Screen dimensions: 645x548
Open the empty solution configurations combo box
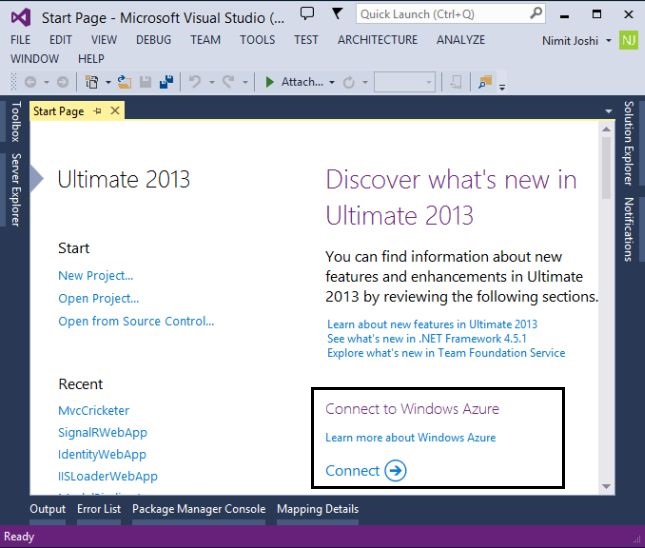pyautogui.click(x=405, y=82)
